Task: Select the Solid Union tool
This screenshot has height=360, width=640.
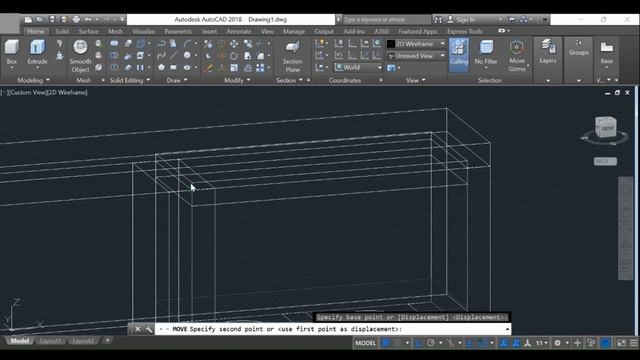Action: coord(114,43)
